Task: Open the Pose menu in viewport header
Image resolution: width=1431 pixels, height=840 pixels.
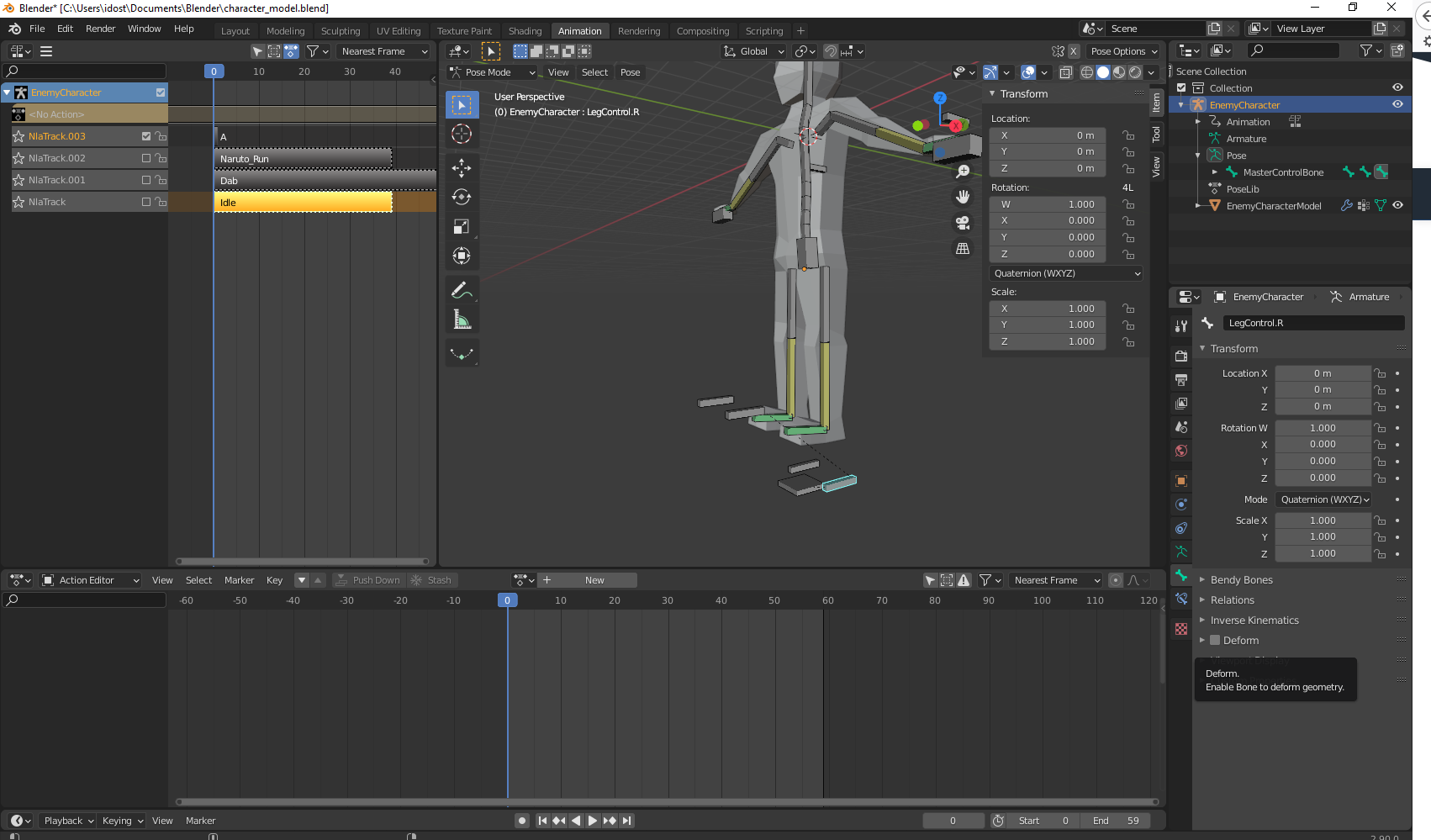Action: tap(631, 72)
